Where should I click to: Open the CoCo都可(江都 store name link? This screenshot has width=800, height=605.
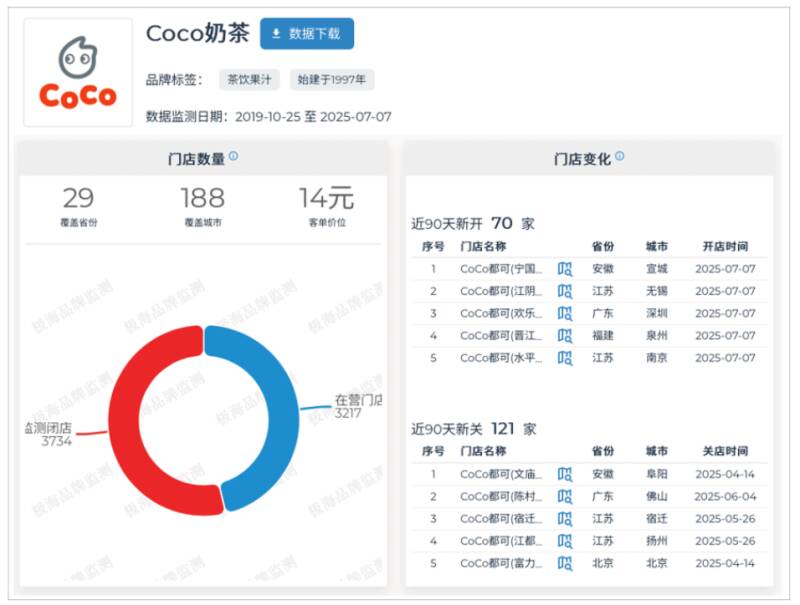tap(501, 541)
